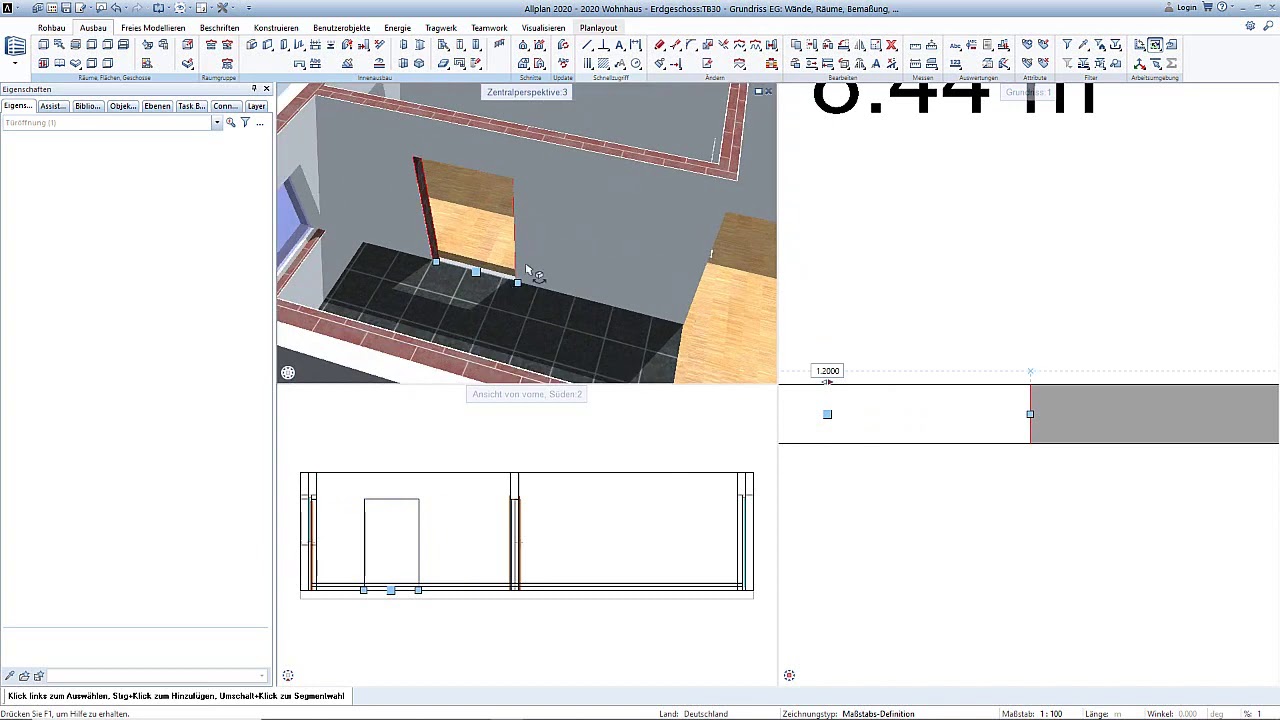Switch to the Freies Modellieren ribbon tab

pos(153,28)
